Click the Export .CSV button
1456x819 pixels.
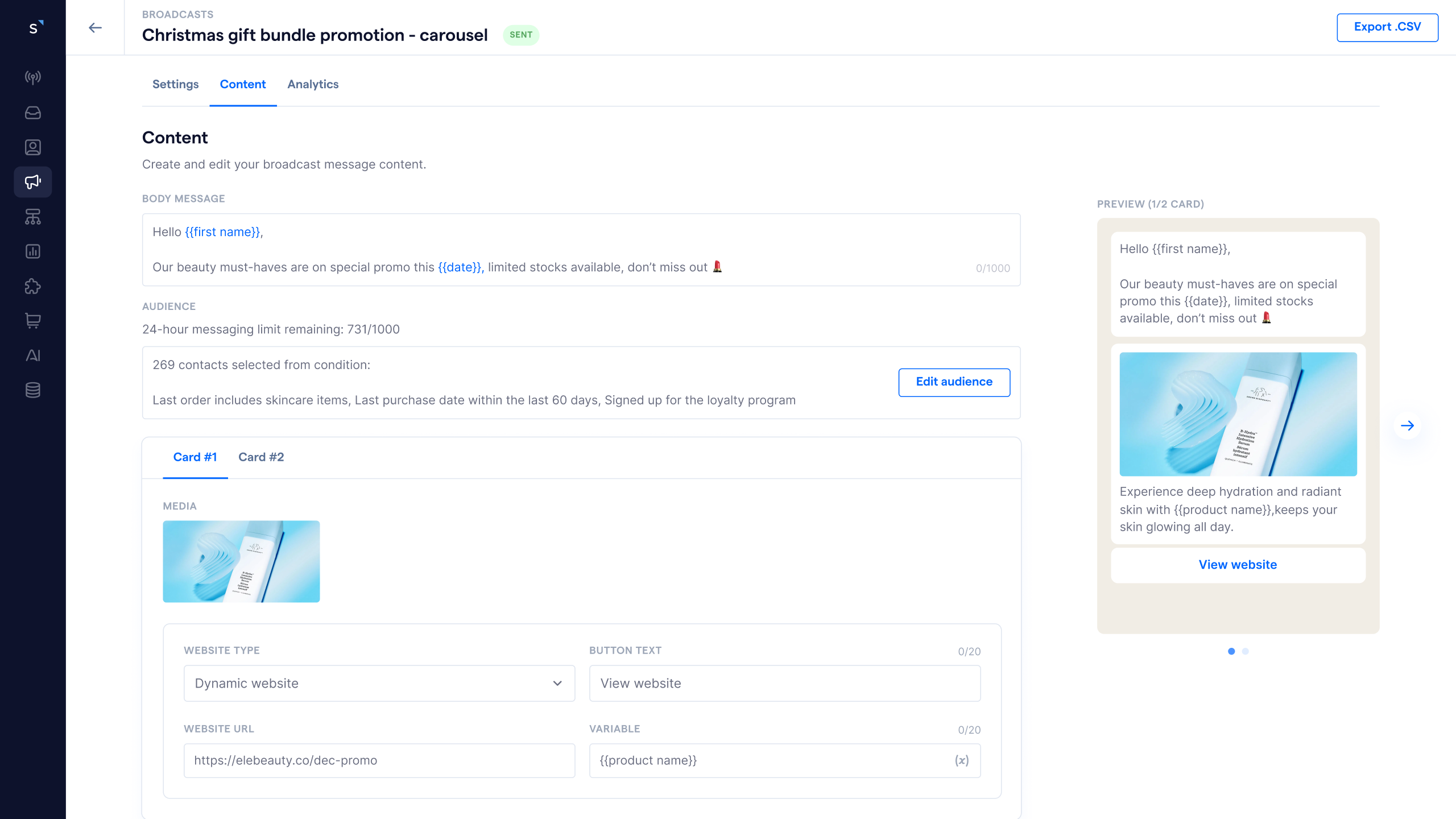pos(1387,27)
